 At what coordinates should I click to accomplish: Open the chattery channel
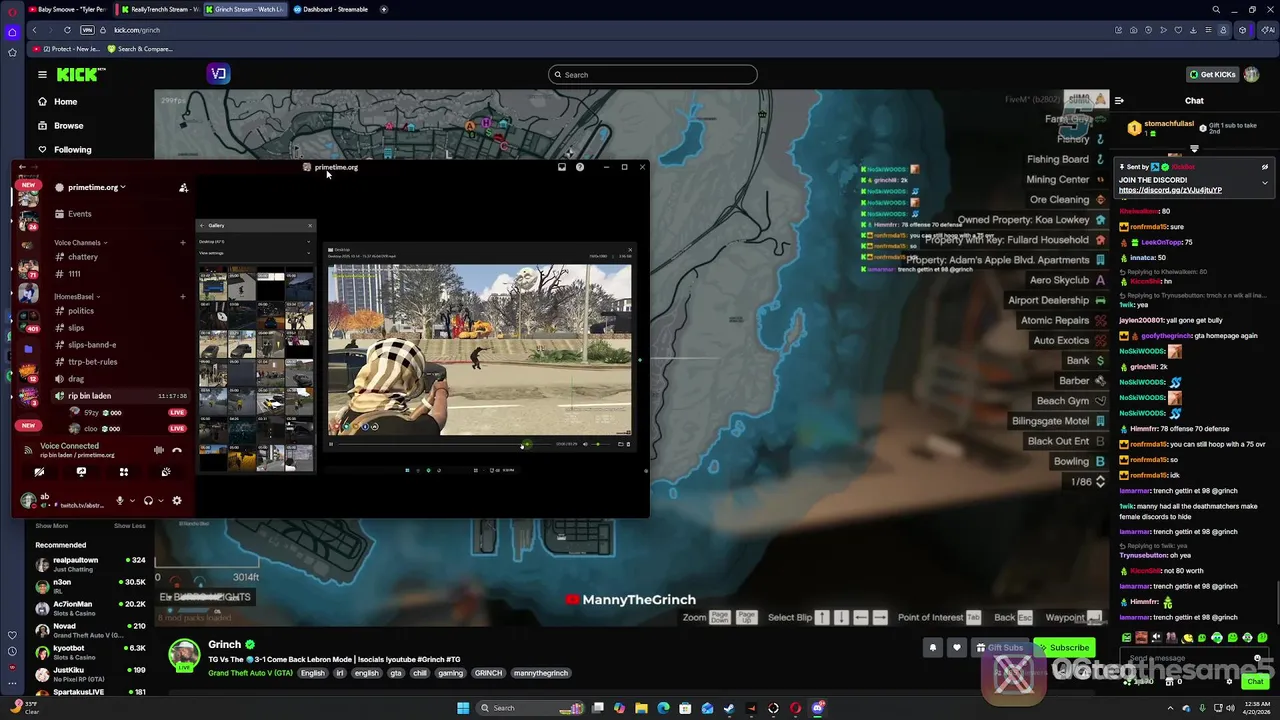pyautogui.click(x=83, y=257)
